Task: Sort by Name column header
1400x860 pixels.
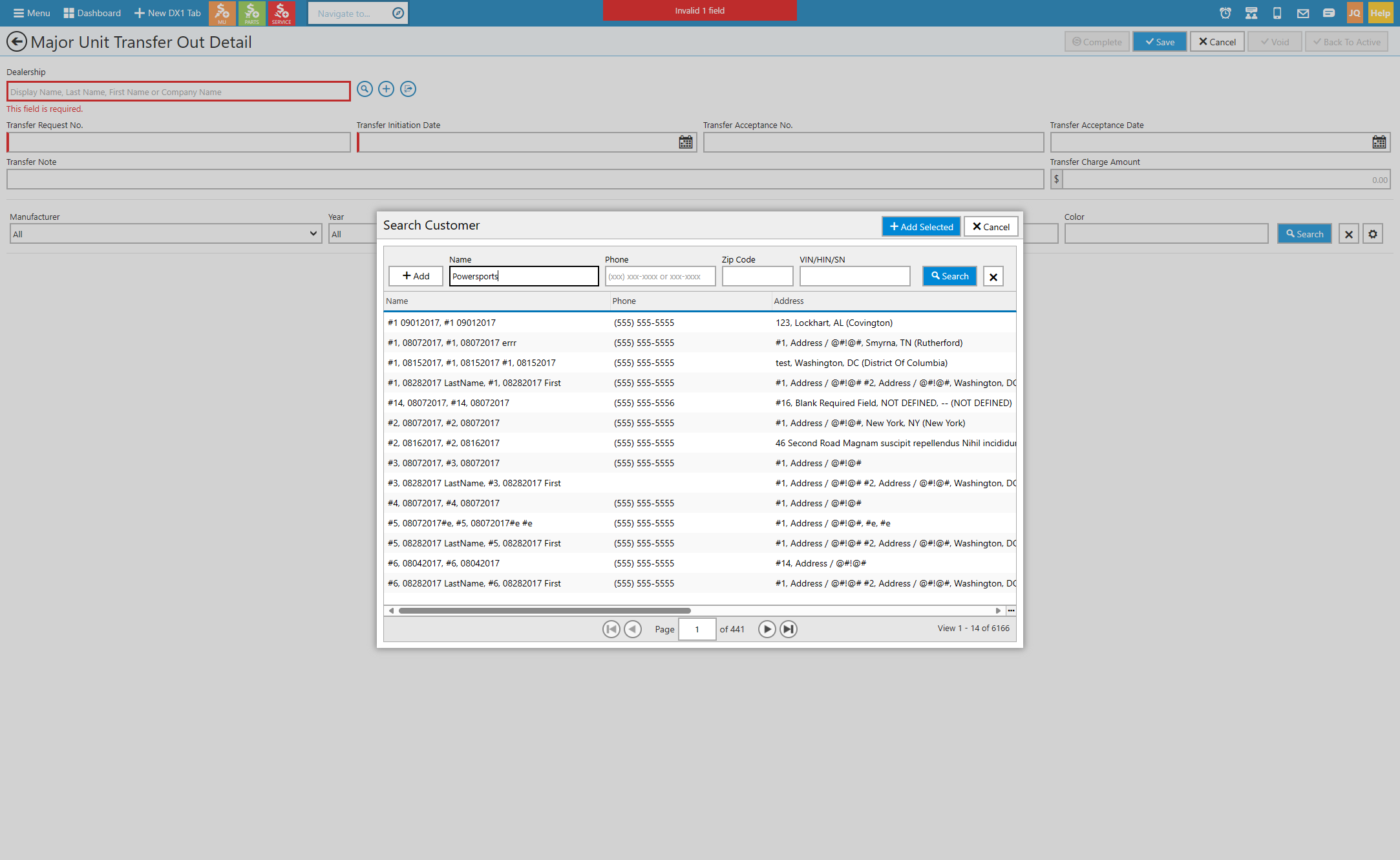Action: 496,301
